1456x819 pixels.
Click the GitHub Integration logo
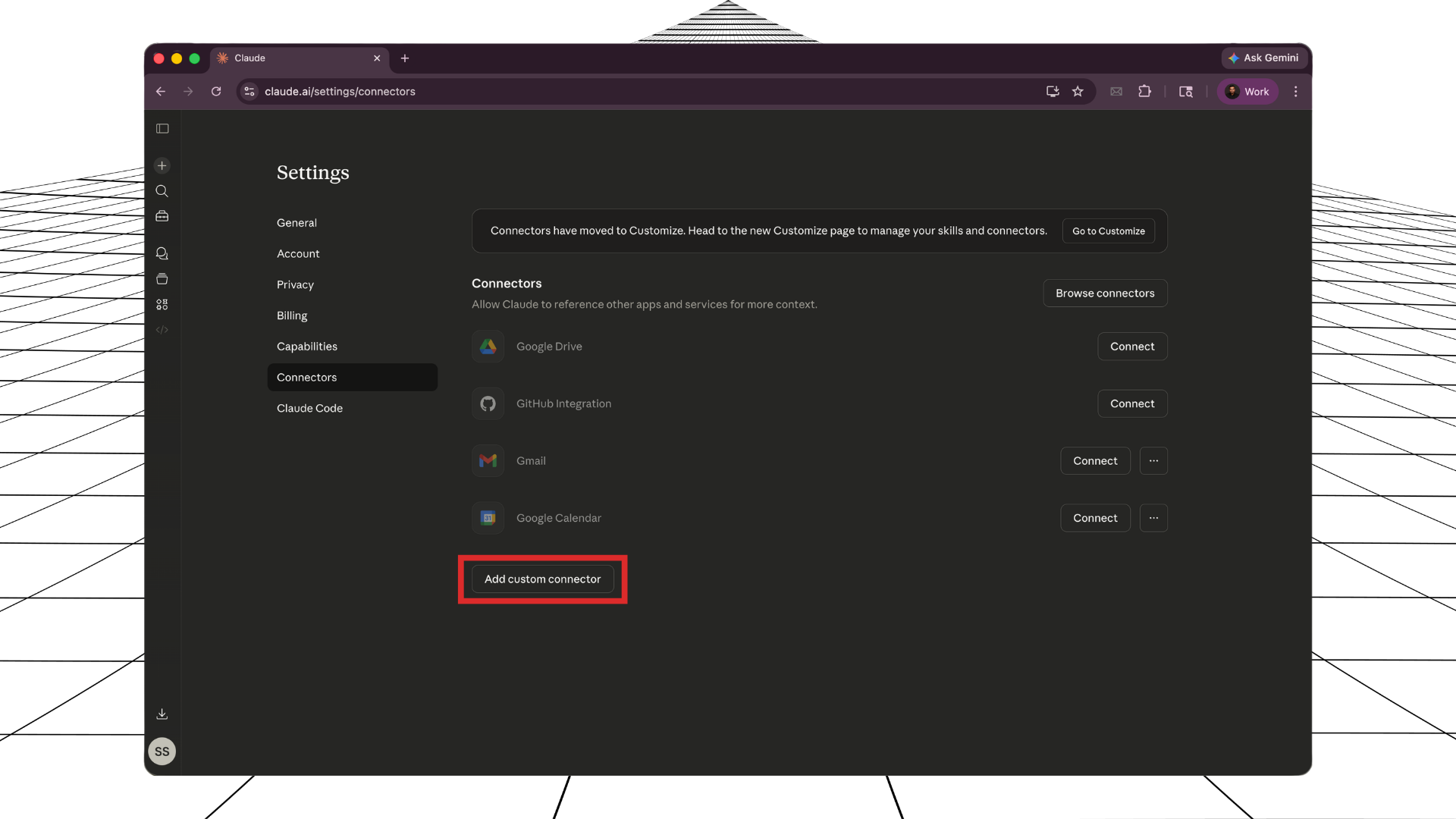(x=488, y=403)
